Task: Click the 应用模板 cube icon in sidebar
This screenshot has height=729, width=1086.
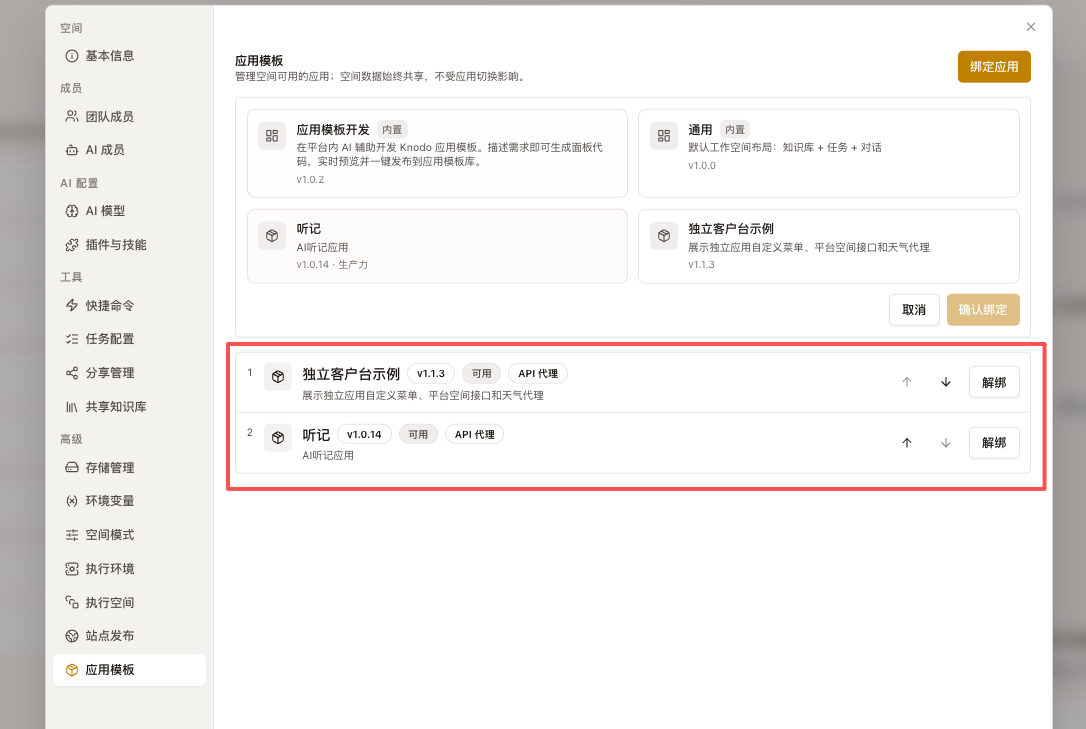Action: (72, 669)
